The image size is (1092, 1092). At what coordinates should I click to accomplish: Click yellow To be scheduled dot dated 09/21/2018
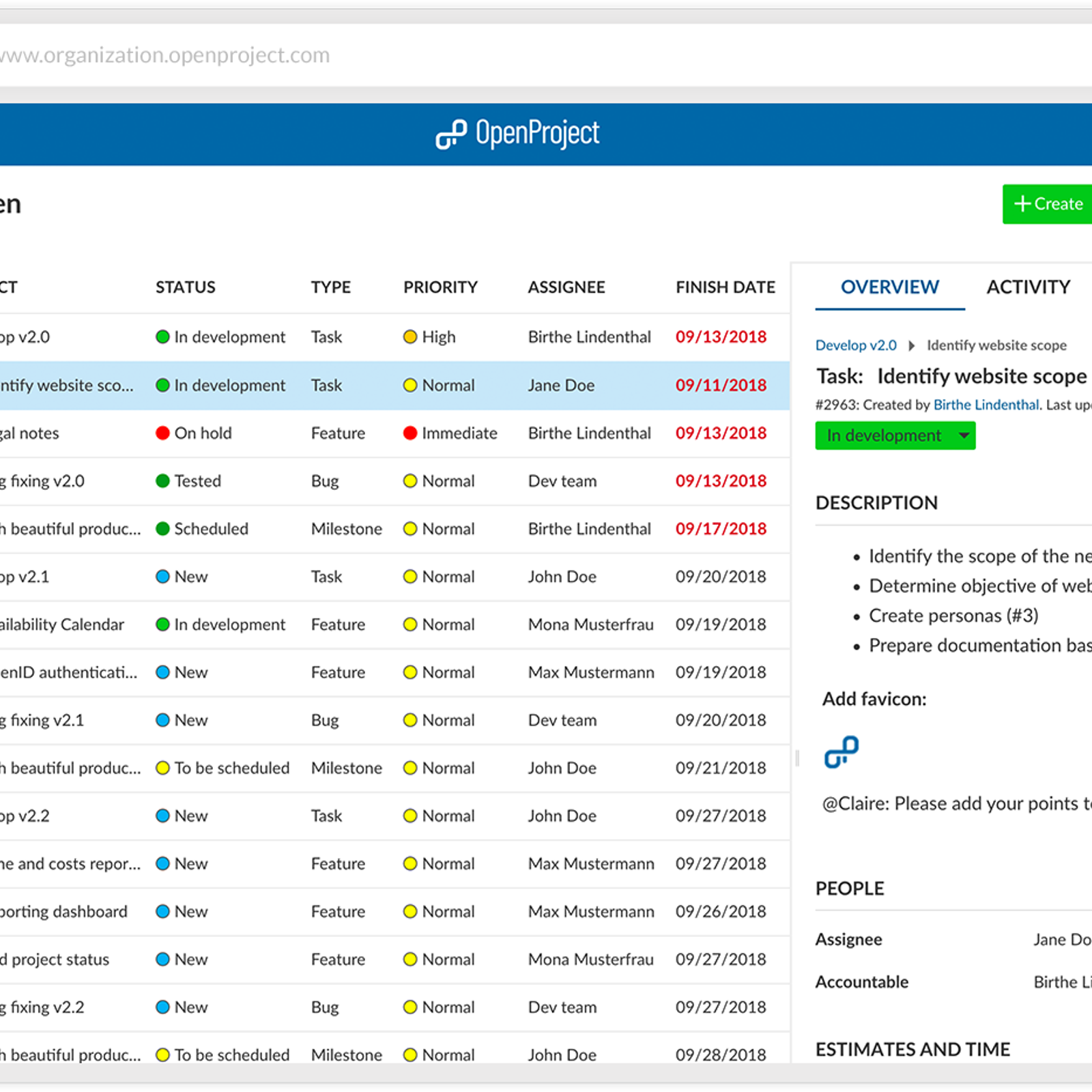pyautogui.click(x=162, y=768)
